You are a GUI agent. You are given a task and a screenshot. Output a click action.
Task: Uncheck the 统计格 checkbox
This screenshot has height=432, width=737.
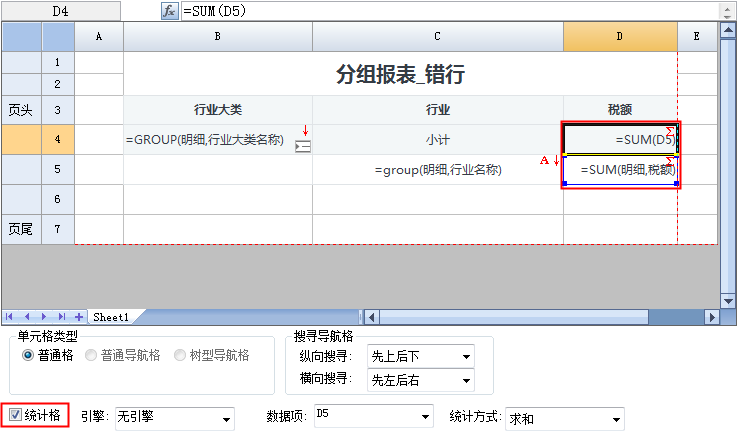pos(14,414)
